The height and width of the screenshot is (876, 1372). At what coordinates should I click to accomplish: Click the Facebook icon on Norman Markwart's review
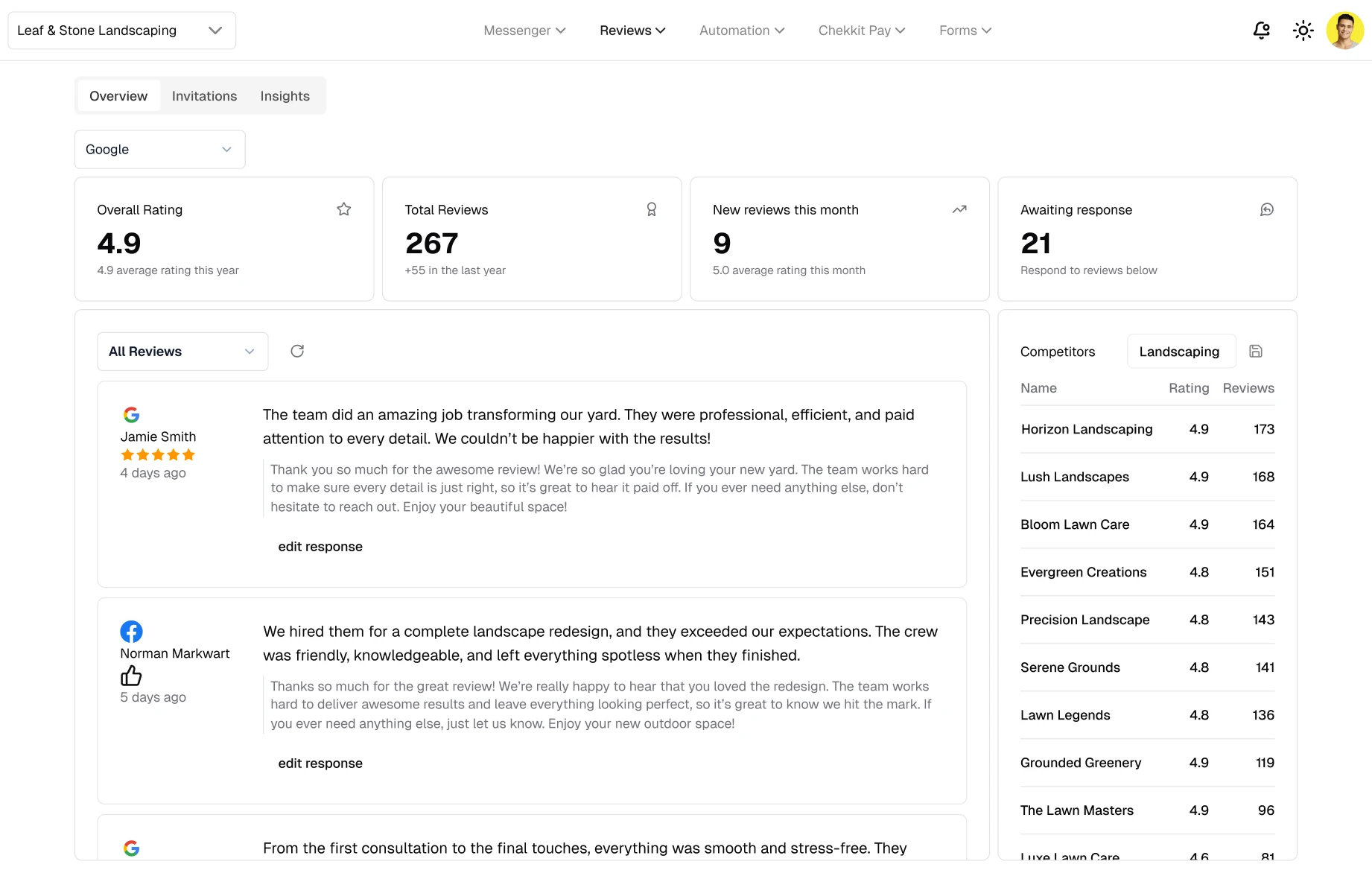pos(131,631)
